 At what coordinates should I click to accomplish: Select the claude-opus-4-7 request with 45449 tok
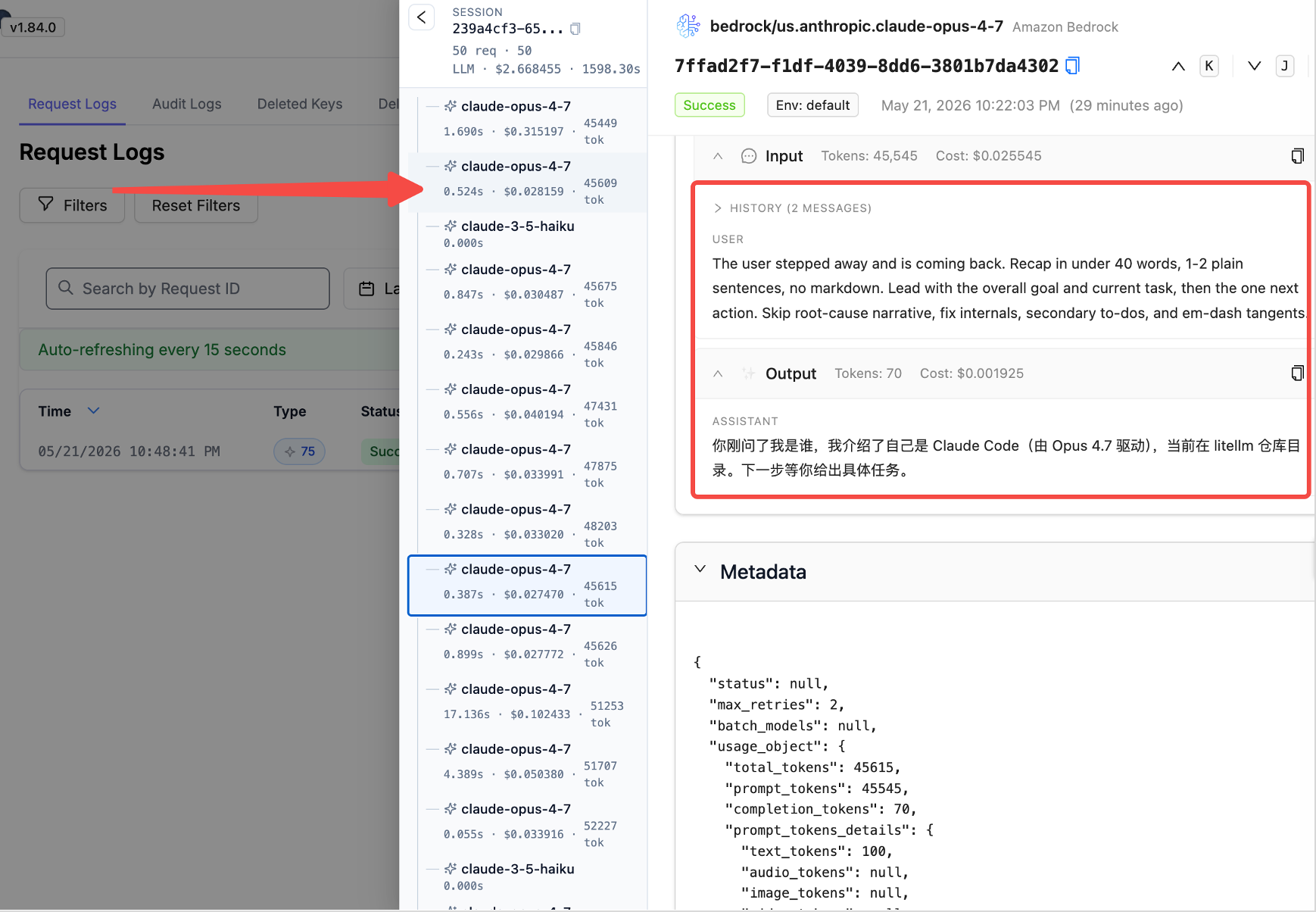tap(527, 123)
